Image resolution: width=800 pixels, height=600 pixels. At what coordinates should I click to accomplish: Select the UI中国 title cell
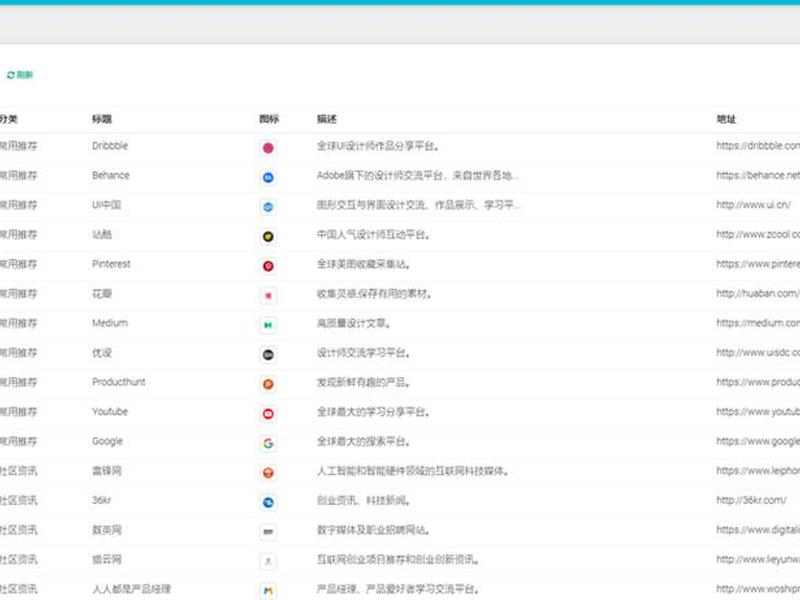106,205
